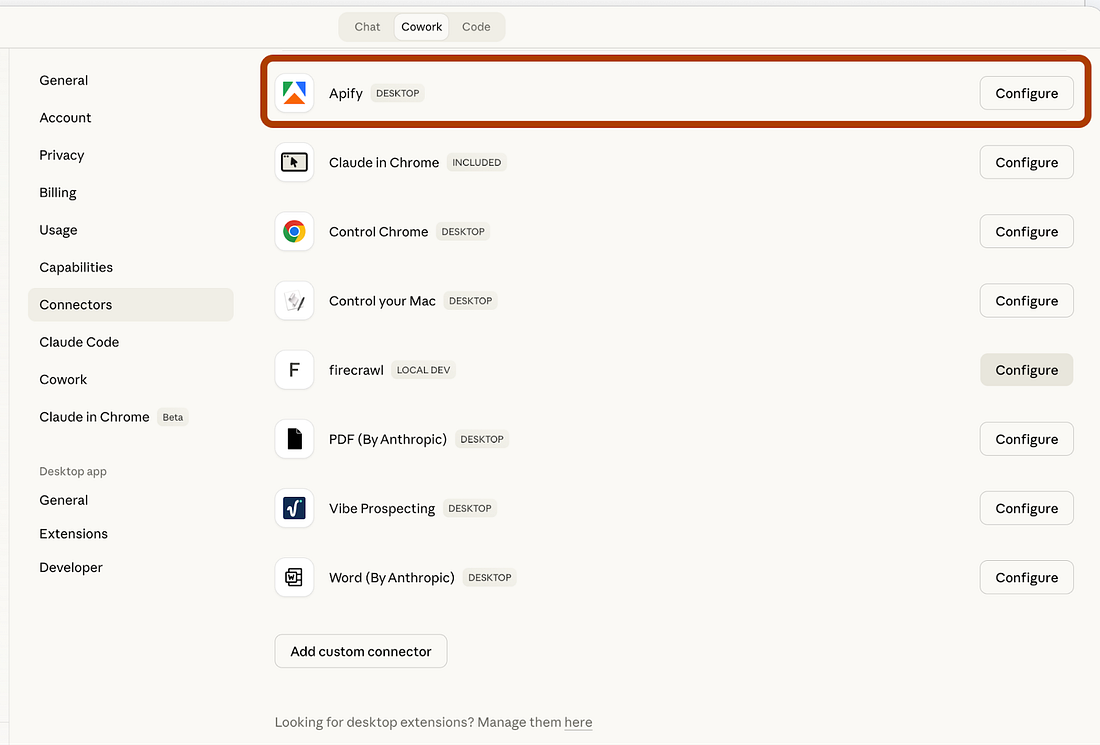Click the firecrawl connector icon

click(x=294, y=369)
